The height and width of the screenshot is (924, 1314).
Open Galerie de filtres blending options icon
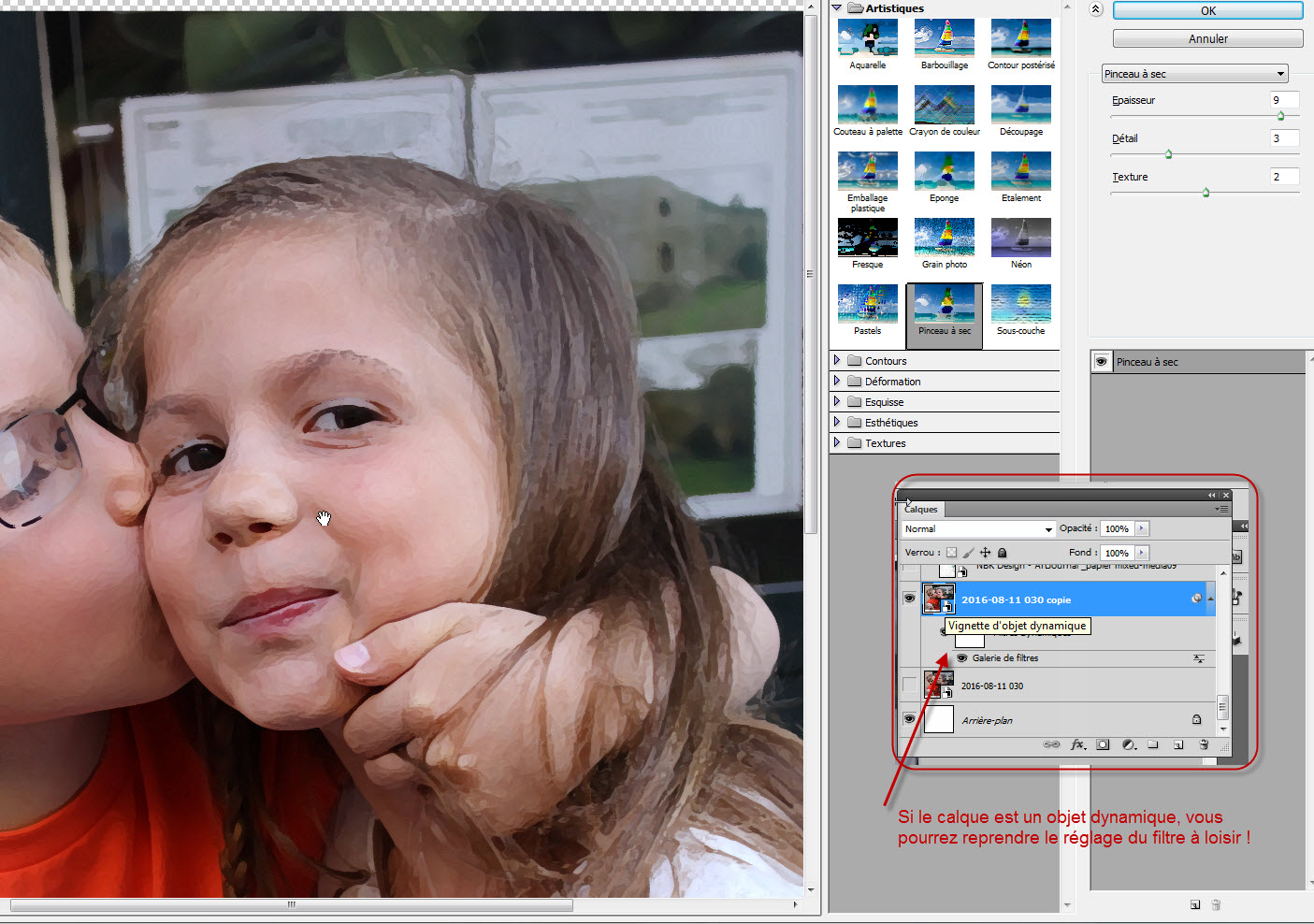[1198, 658]
